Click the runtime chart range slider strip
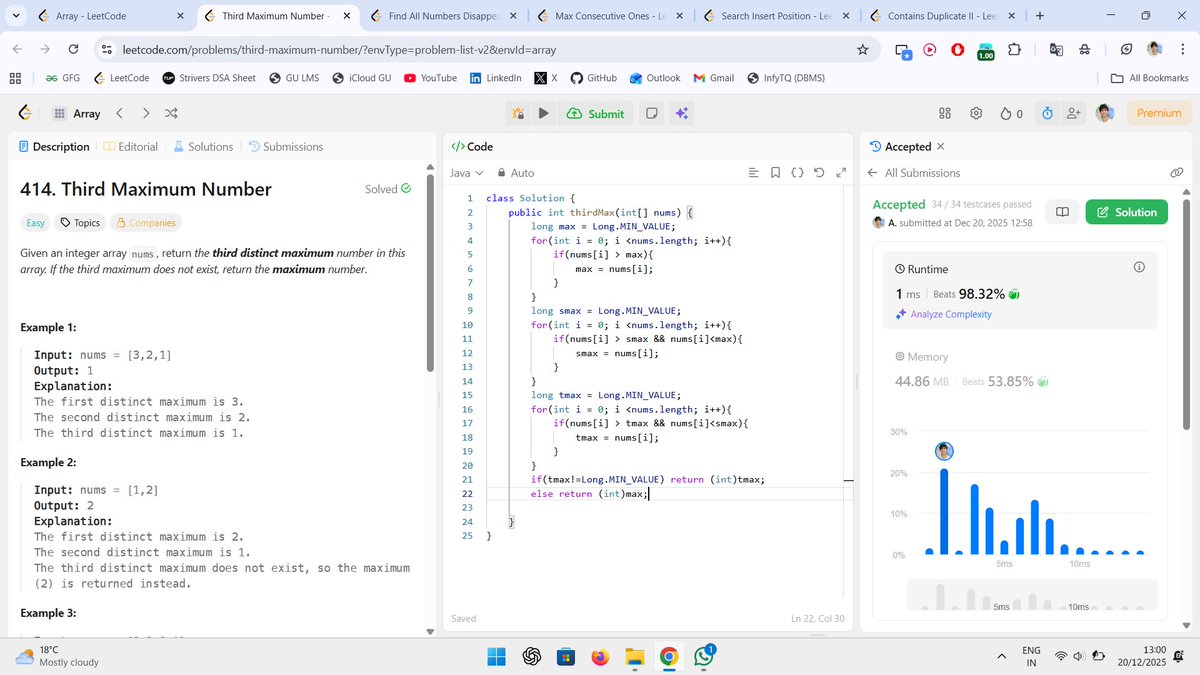Screen dimensions: 1200x675 coord(1031,596)
